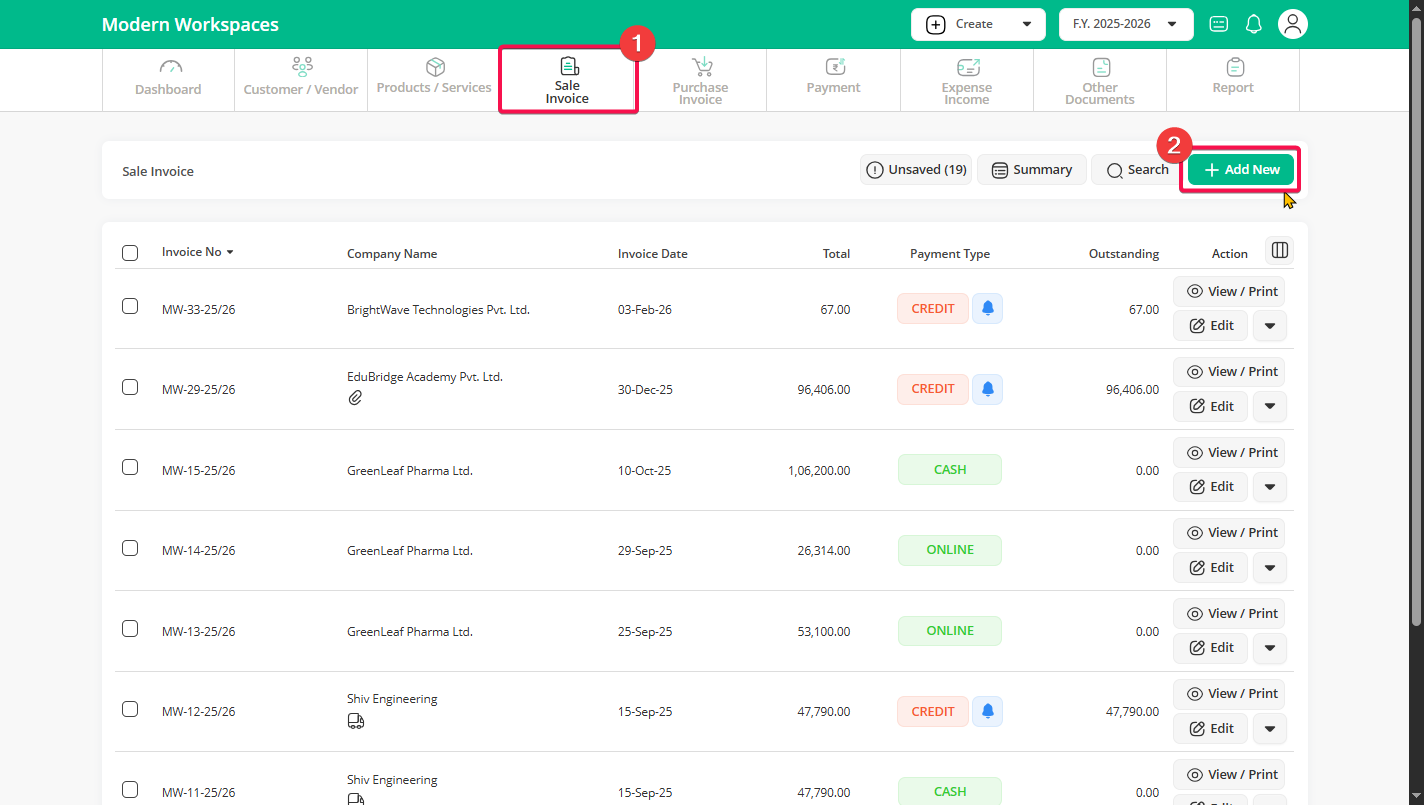Screen dimensions: 1424x805
Task: Click the Add New button
Action: (1241, 170)
